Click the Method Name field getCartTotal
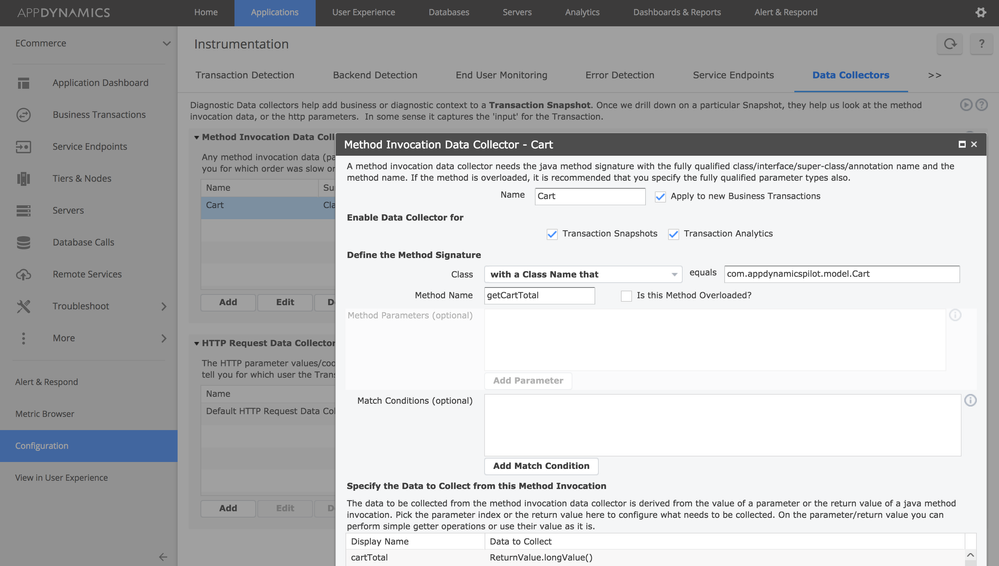The width and height of the screenshot is (999, 566). pos(539,296)
